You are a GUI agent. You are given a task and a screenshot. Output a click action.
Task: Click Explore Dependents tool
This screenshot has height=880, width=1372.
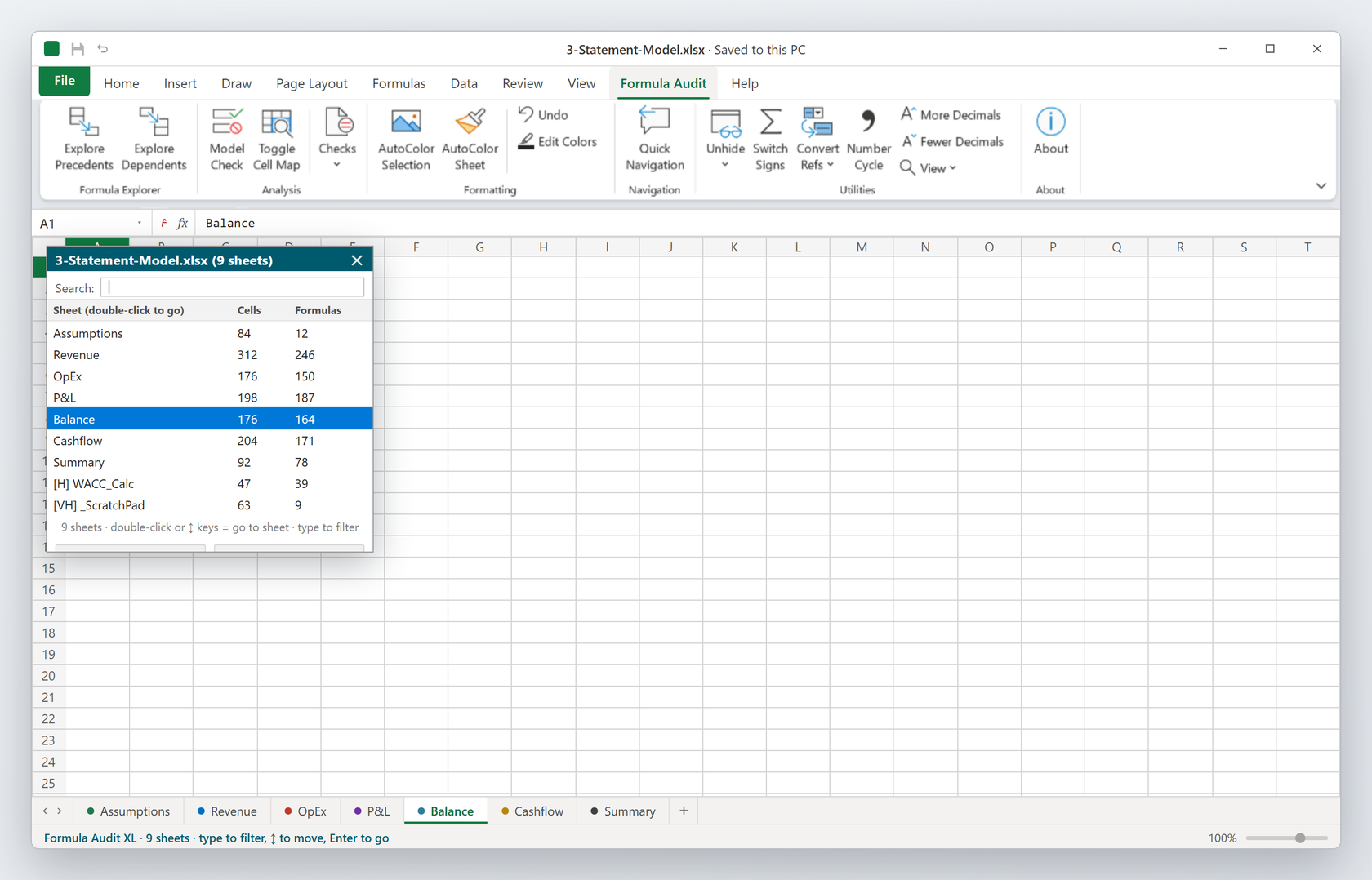(154, 139)
